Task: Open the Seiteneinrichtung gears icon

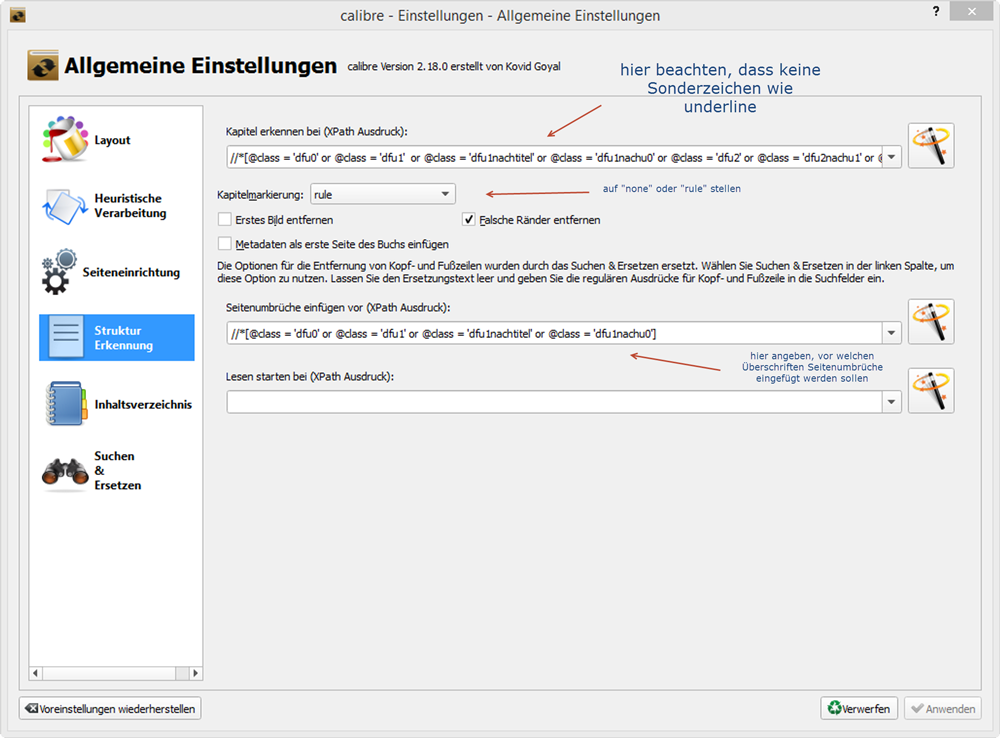Action: point(62,272)
